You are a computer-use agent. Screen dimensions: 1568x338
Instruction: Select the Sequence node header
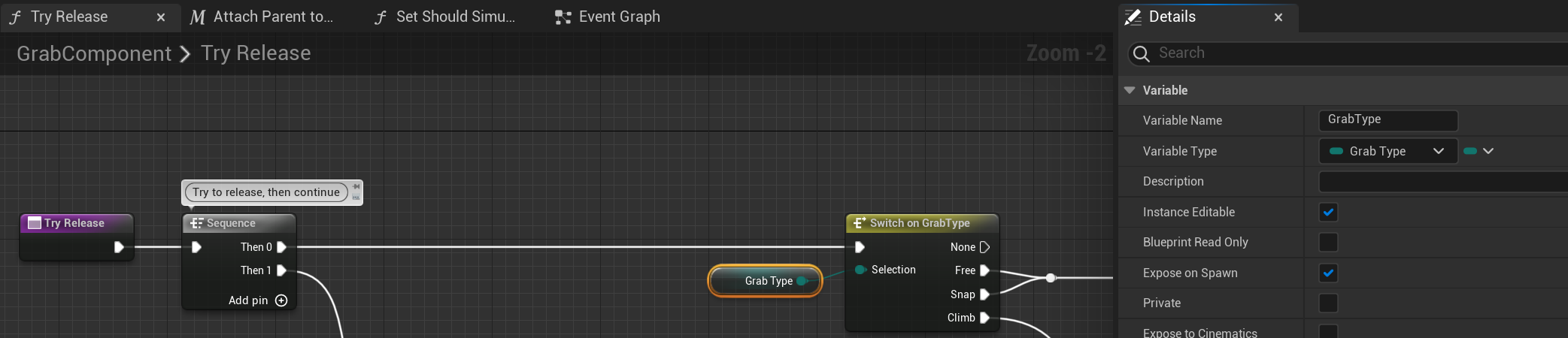point(239,223)
